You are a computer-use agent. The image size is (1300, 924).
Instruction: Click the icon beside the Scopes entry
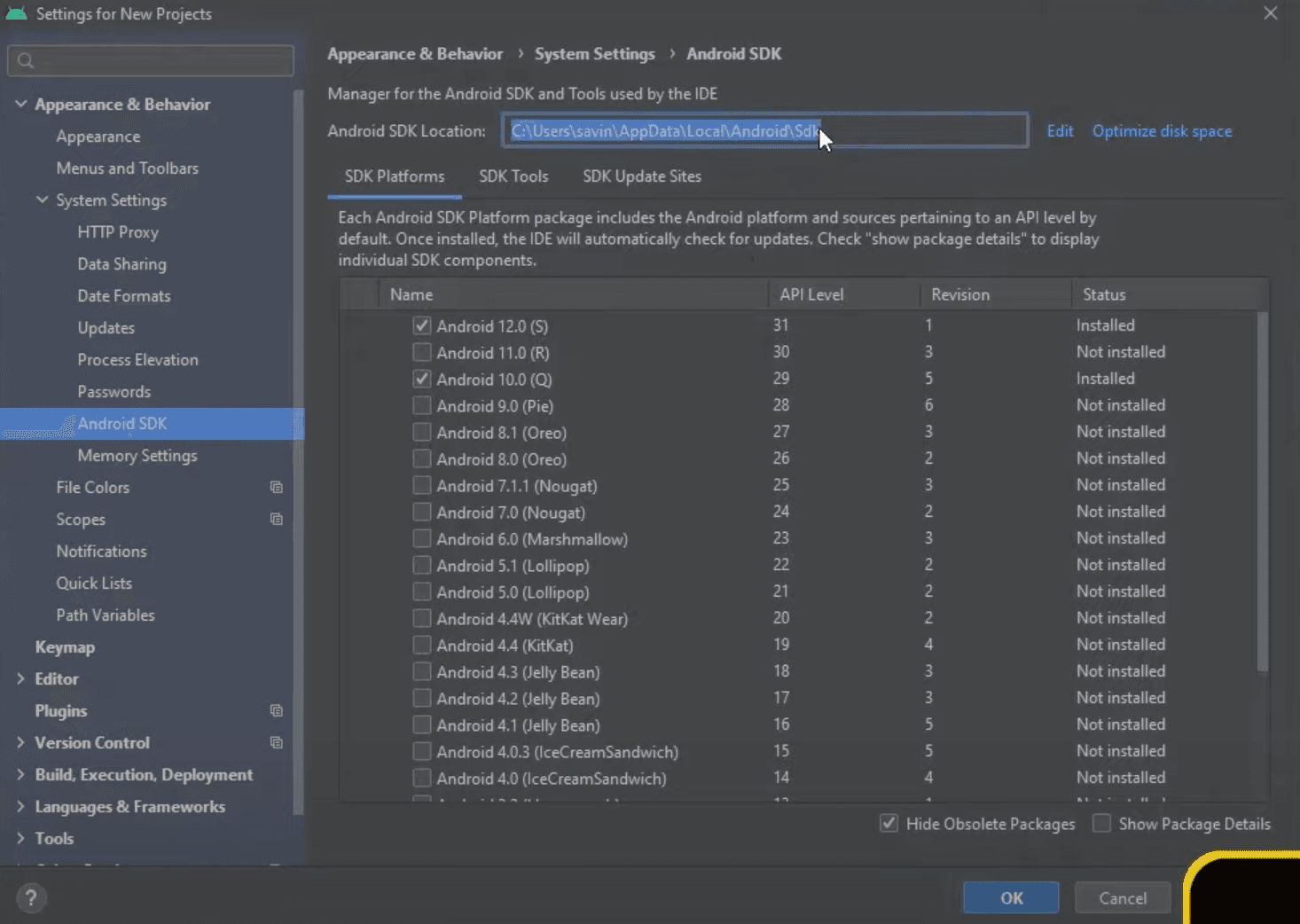[x=276, y=519]
